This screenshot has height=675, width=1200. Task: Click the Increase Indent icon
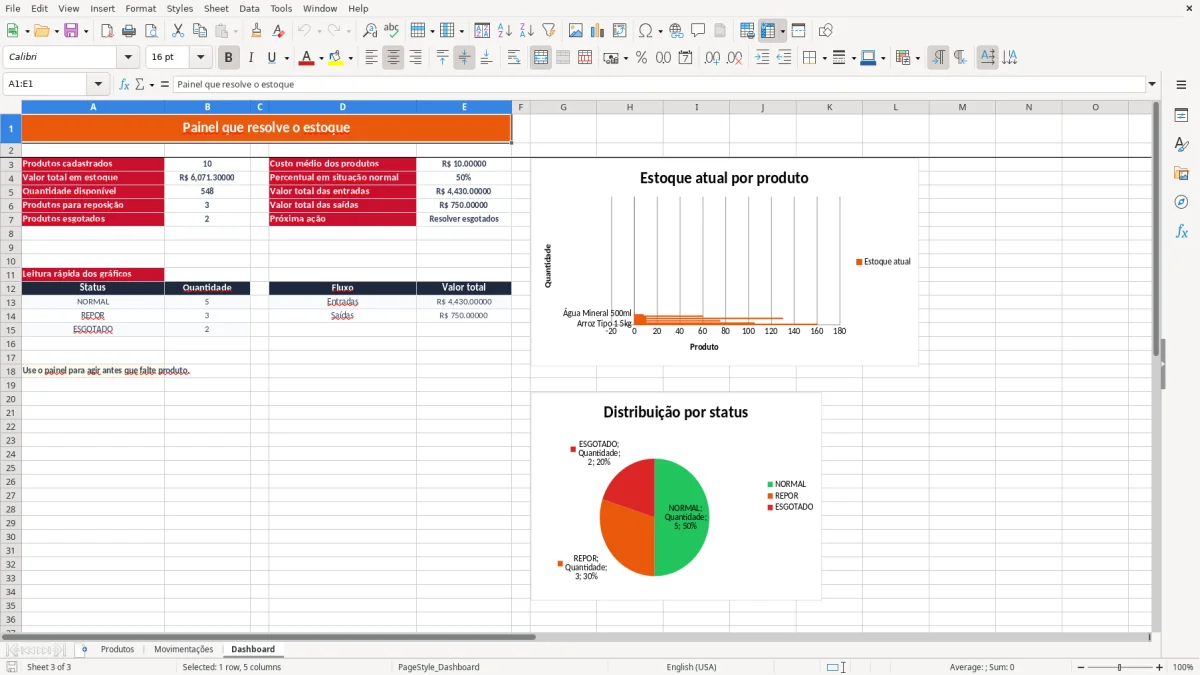[762, 58]
